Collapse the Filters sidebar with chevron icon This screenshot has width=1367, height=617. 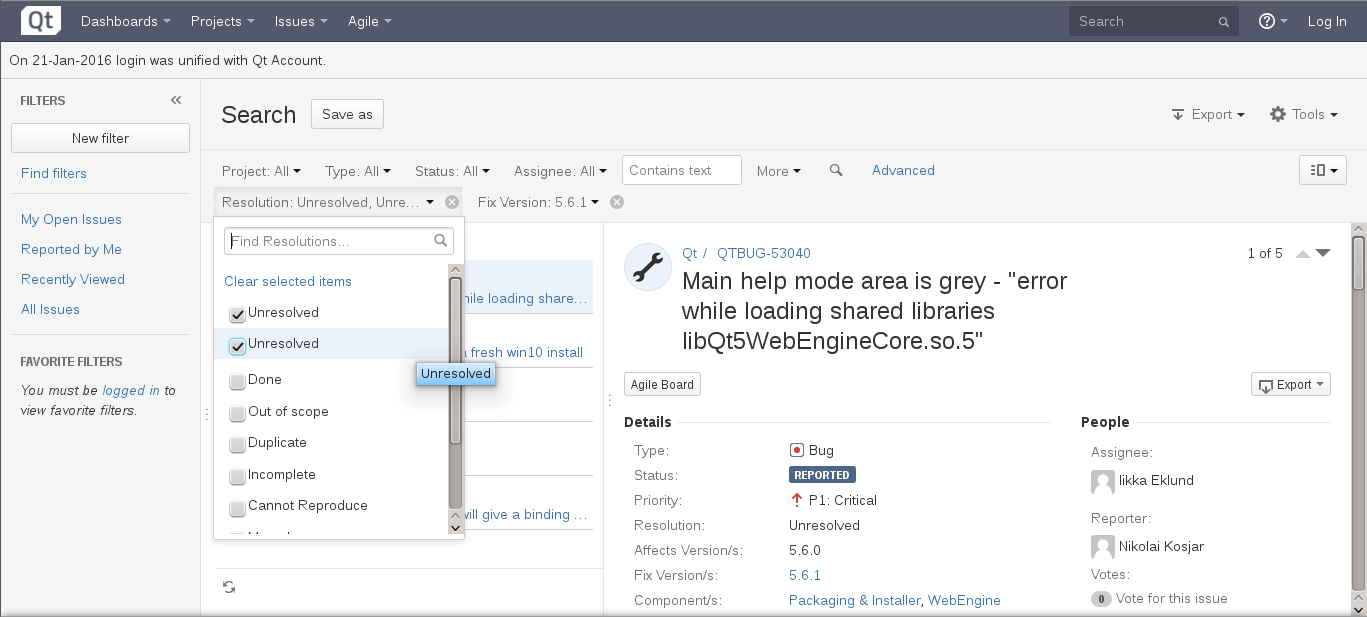point(176,100)
